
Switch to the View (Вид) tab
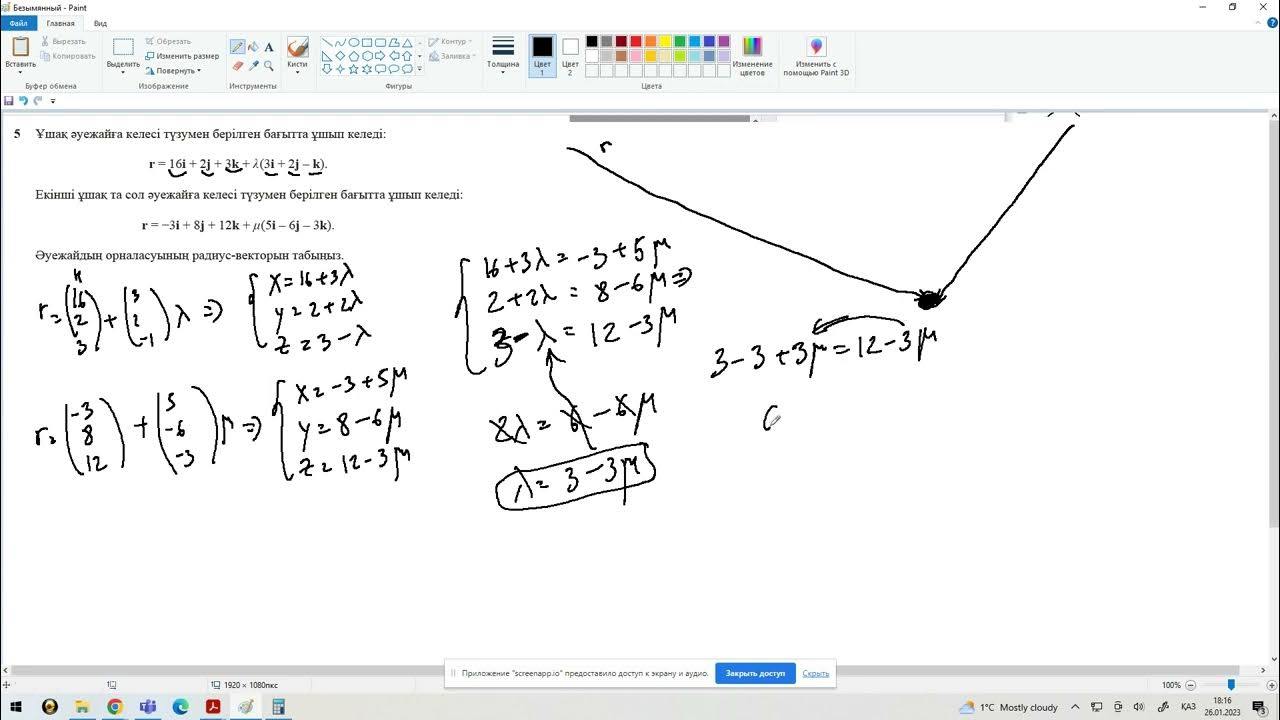(100, 23)
